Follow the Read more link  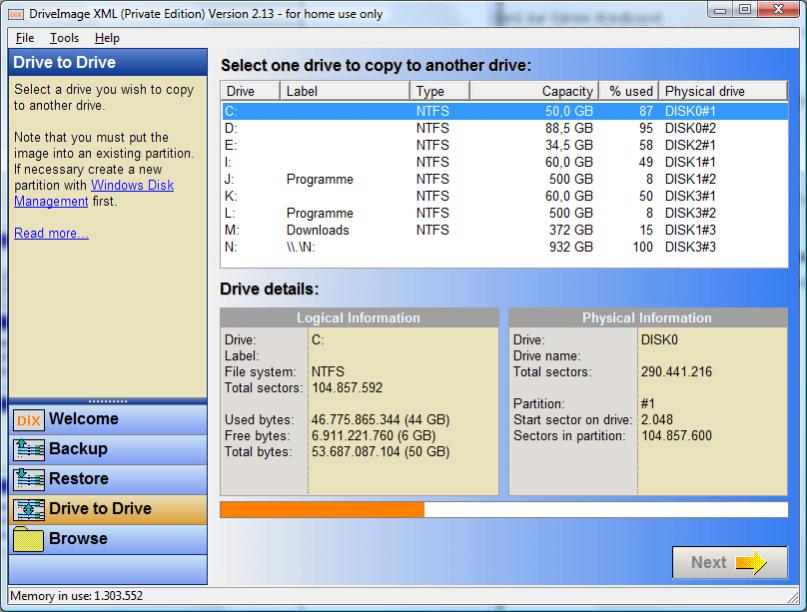point(51,233)
